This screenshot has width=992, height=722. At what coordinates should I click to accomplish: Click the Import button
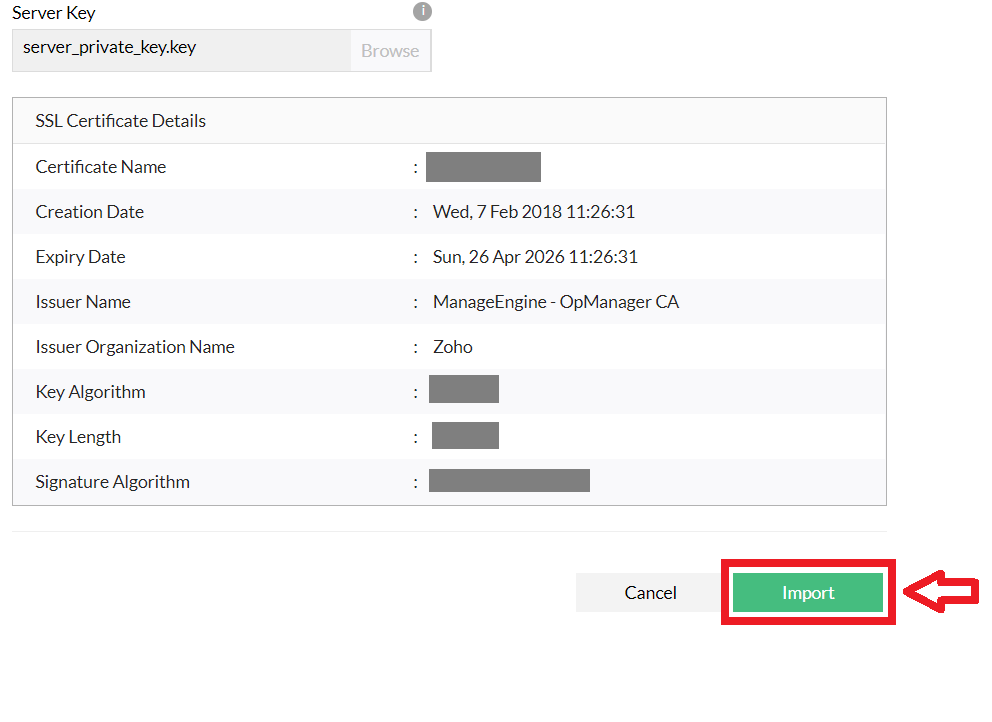(807, 592)
